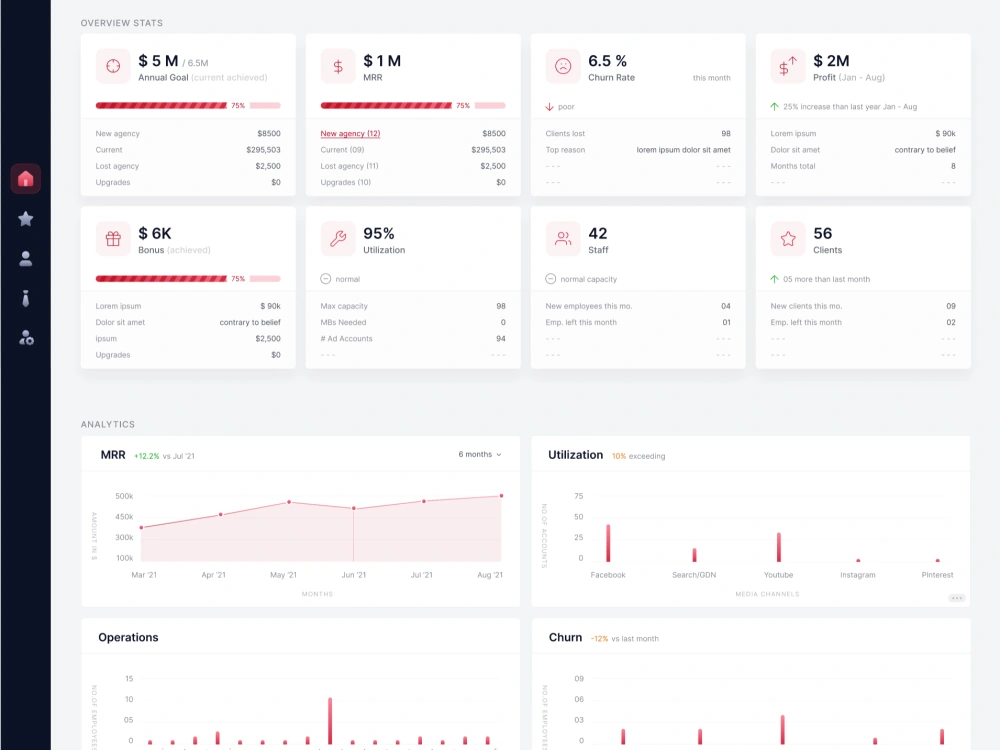The height and width of the screenshot is (750, 1000).
Task: Click the Annual Goal 75% progress bar
Action: click(x=188, y=105)
